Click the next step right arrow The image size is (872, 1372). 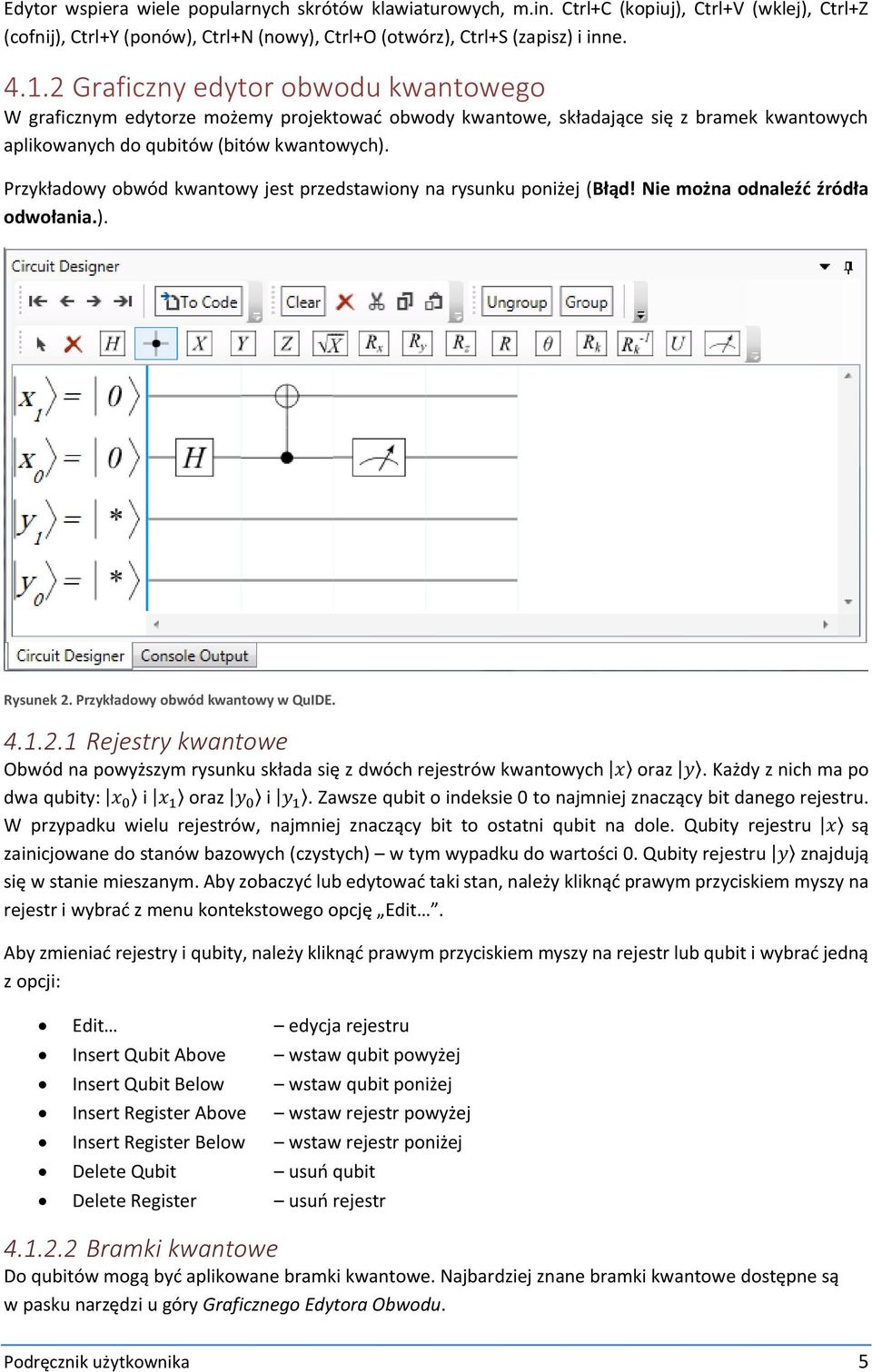click(x=94, y=301)
